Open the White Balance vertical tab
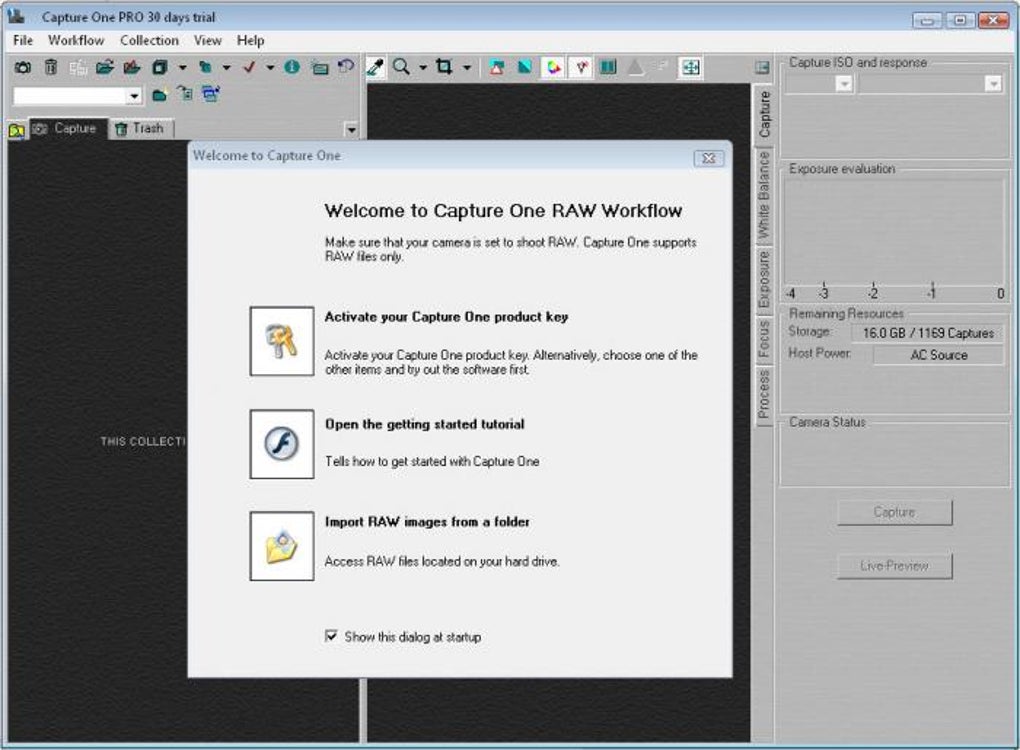Viewport: 1020px width, 750px height. click(x=764, y=195)
